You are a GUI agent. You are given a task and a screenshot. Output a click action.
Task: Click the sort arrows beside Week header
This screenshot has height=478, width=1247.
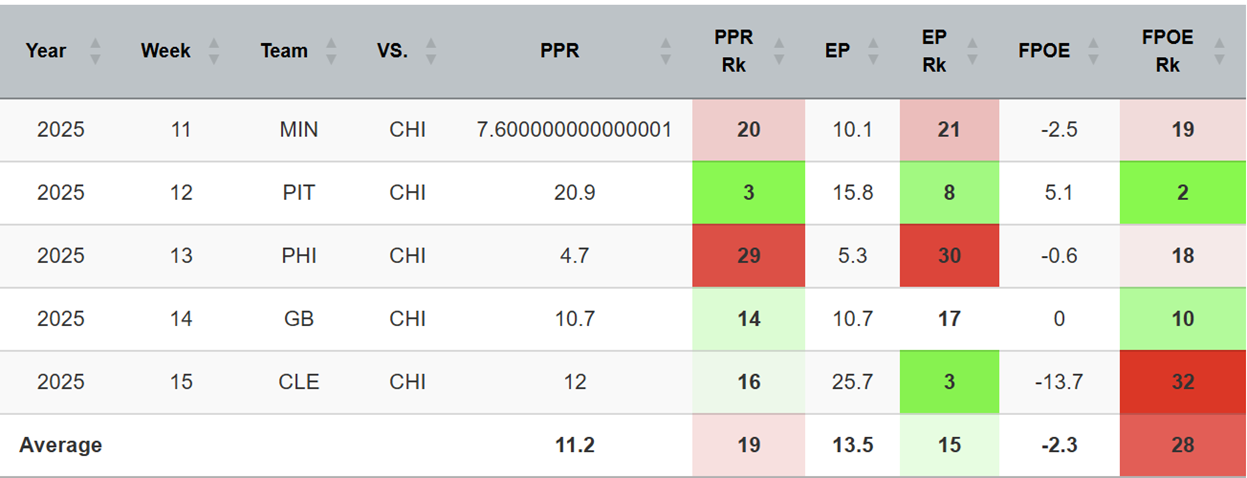pos(212,51)
